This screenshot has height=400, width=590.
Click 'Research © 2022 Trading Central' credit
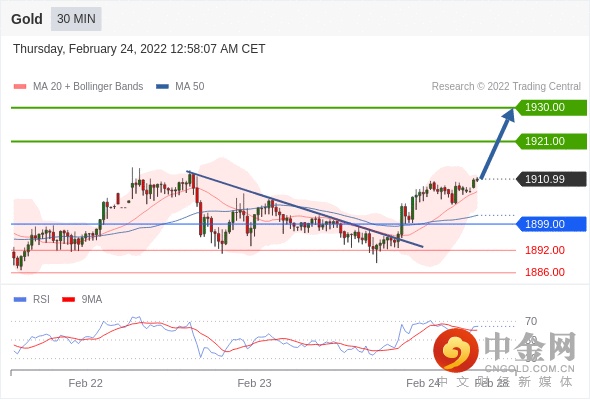[x=506, y=87]
